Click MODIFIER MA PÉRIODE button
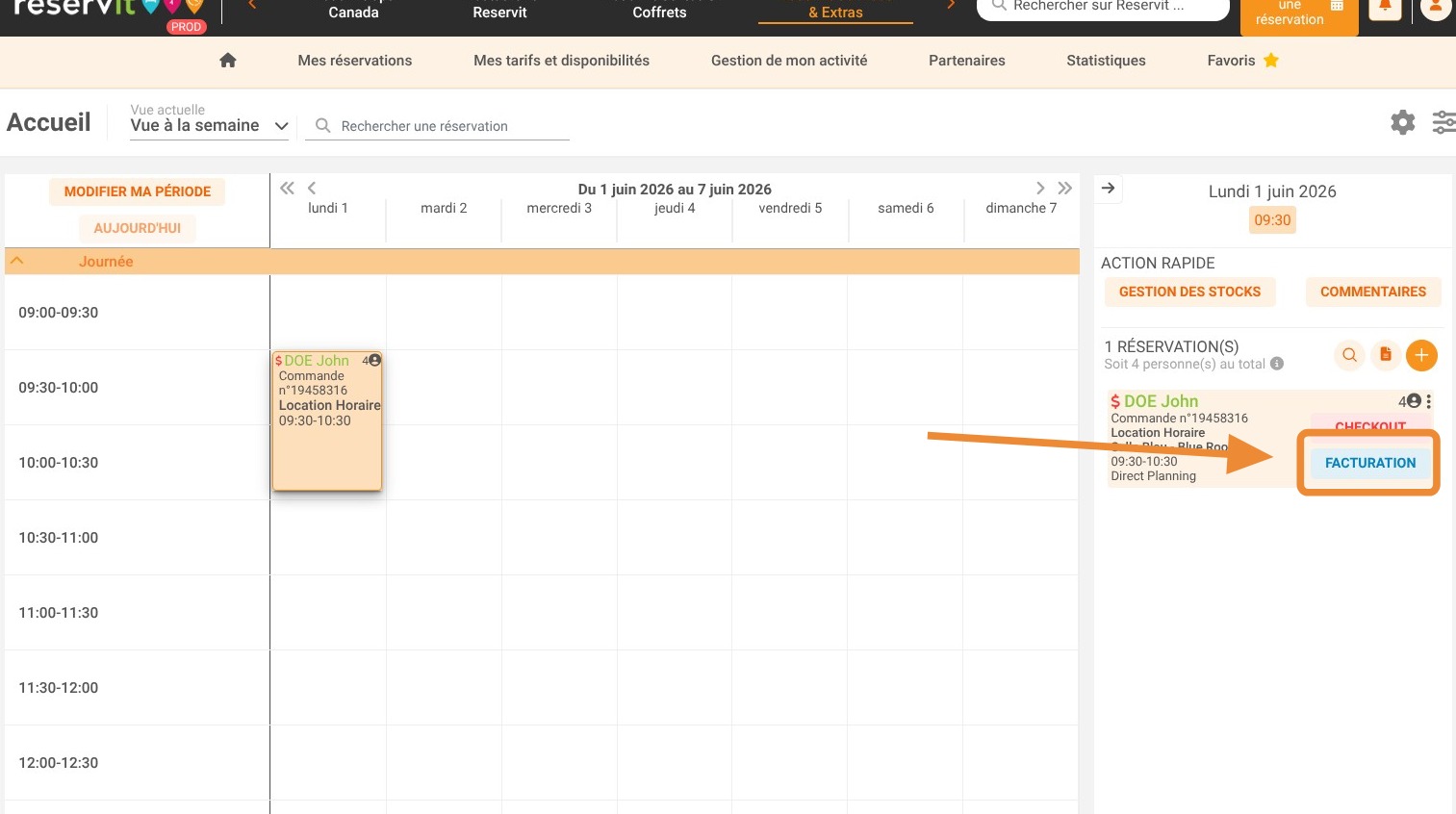This screenshot has width=1456, height=814. (138, 191)
